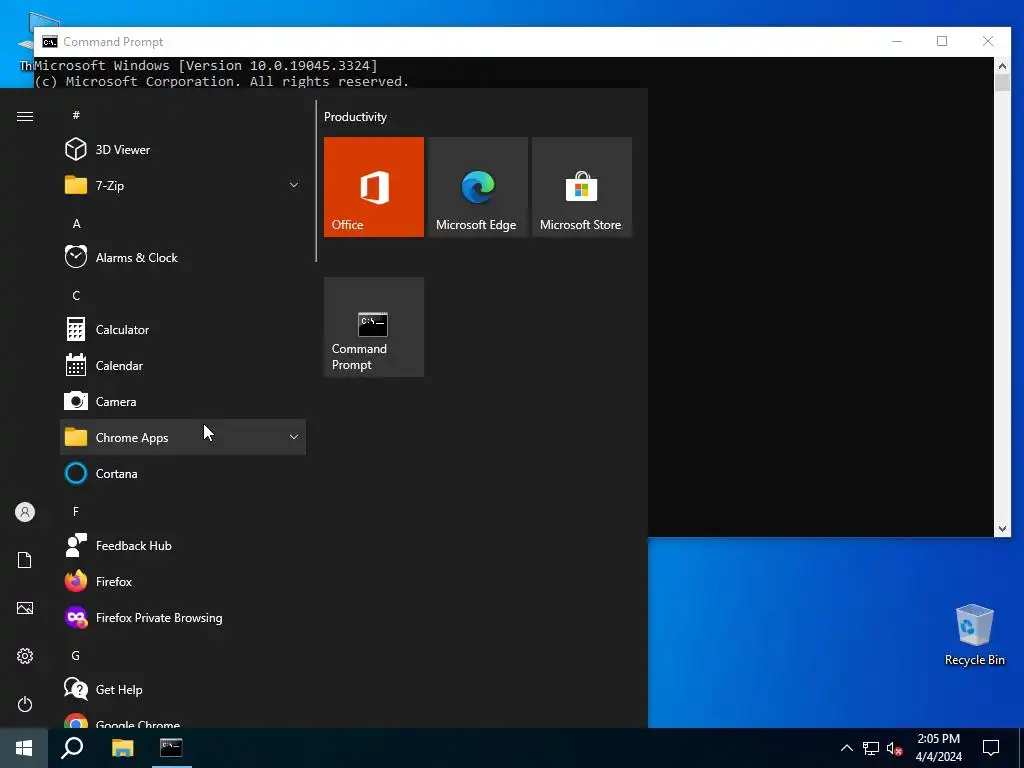
Task: Click the 'G' letter header
Action: pos(76,656)
